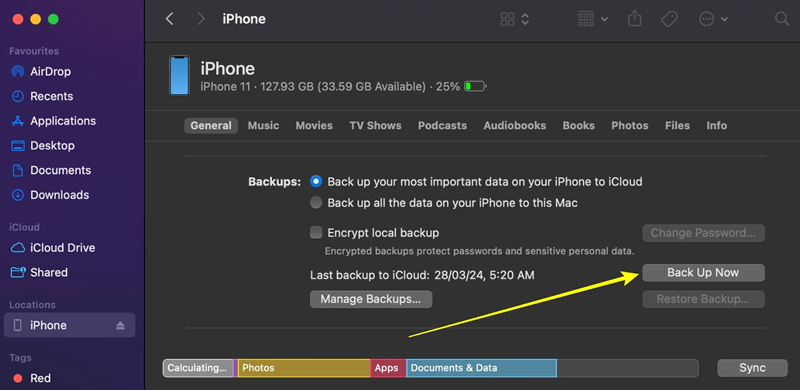Image resolution: width=800 pixels, height=390 pixels.
Task: Expand view switcher up-down arrows
Action: (x=525, y=19)
